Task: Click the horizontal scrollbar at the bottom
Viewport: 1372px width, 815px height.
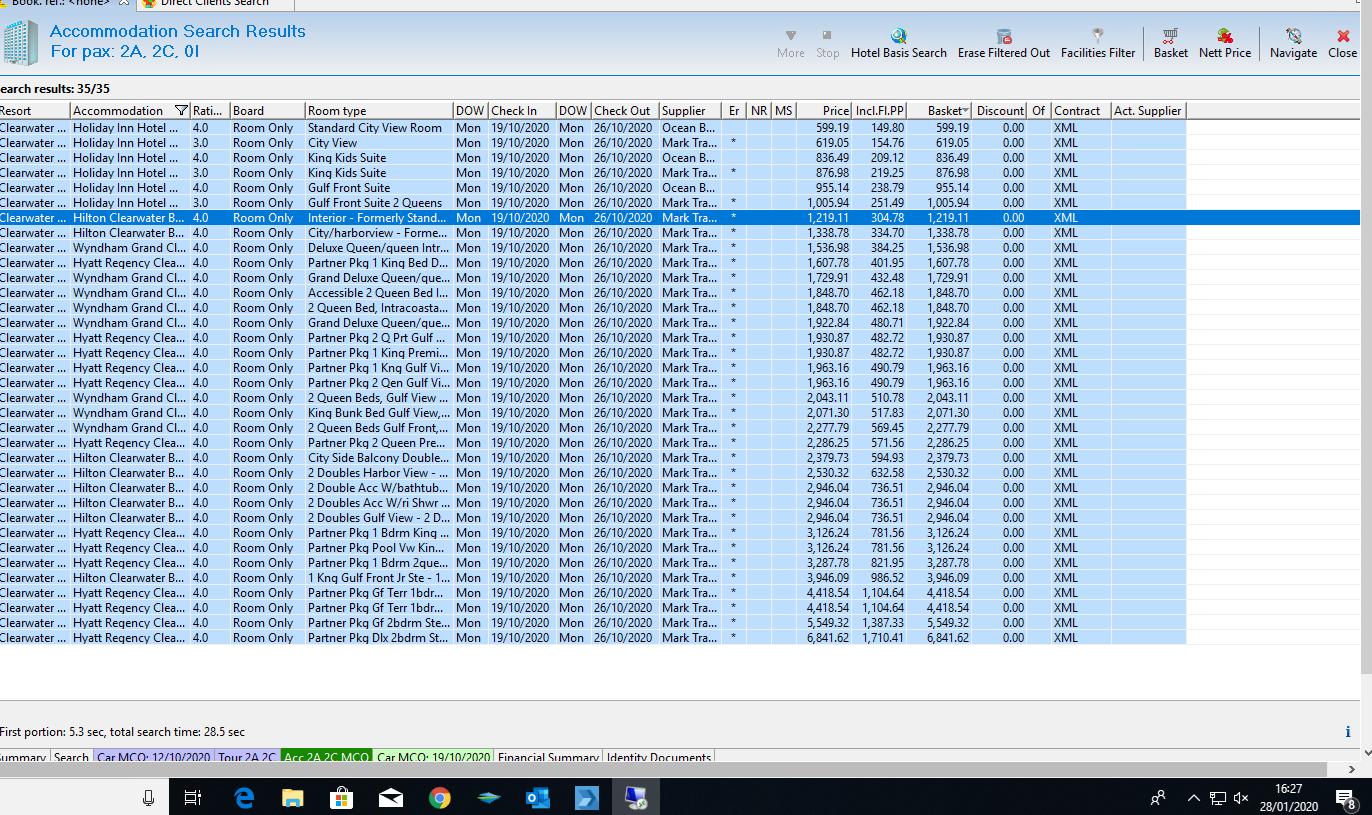Action: click(663, 769)
